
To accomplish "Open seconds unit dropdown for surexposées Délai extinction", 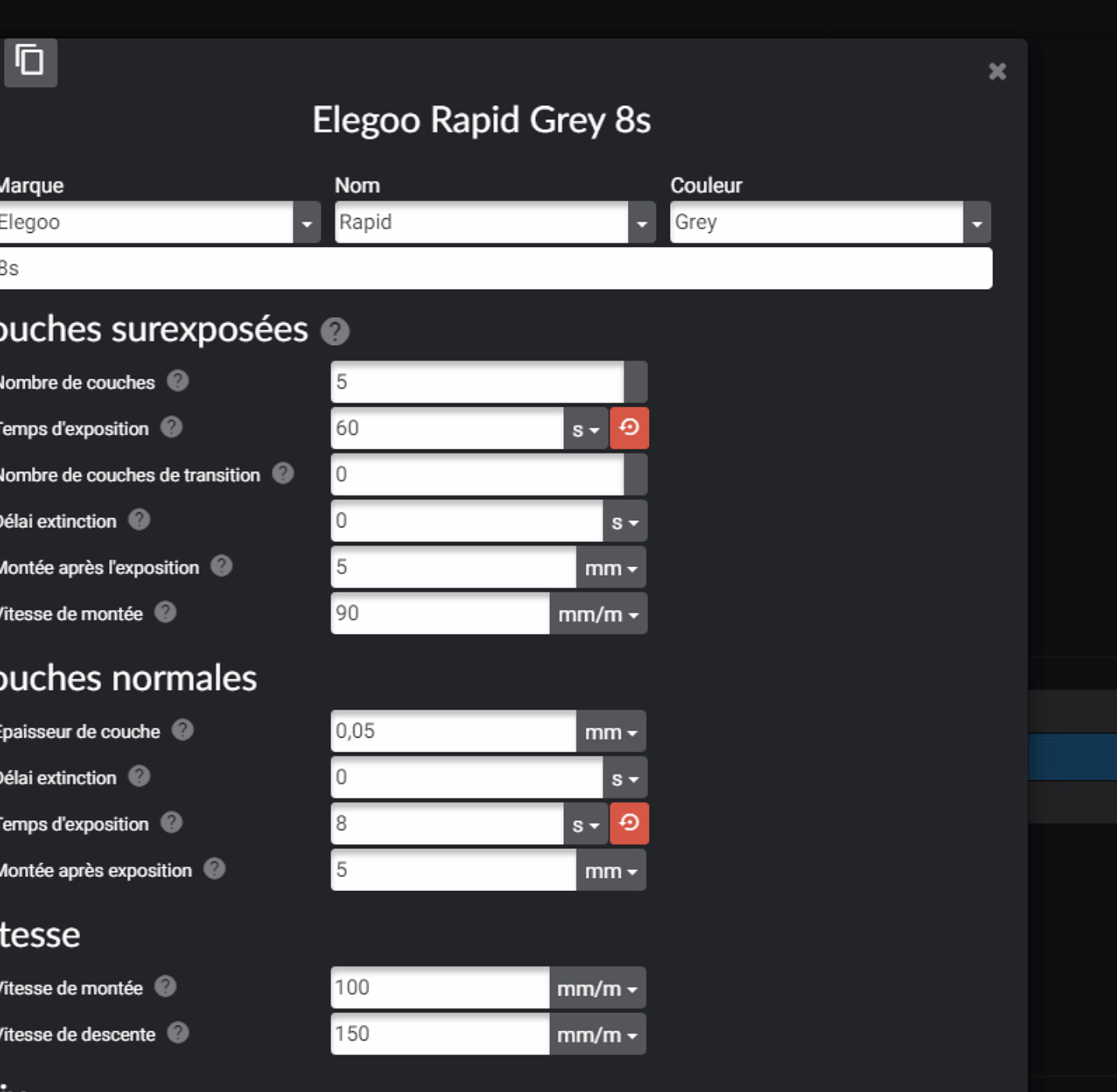I will [x=625, y=521].
